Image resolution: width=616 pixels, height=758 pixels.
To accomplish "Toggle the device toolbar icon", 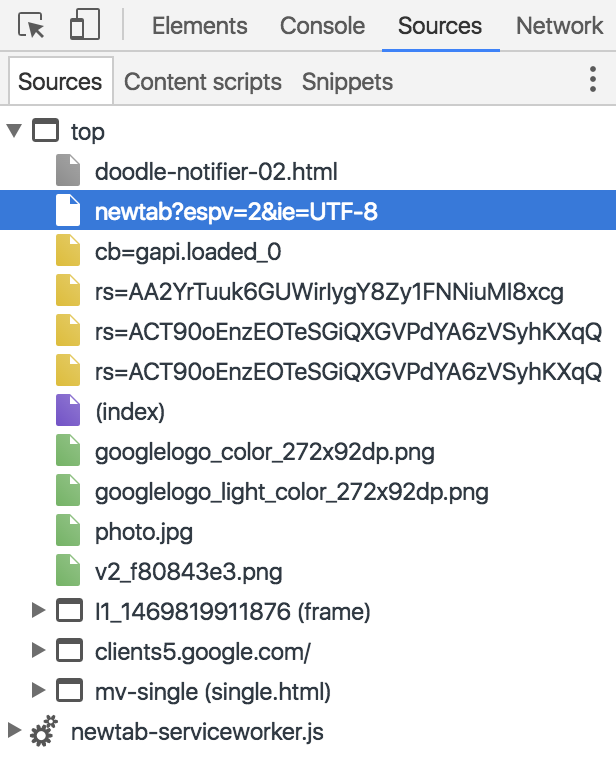I will coord(85,25).
